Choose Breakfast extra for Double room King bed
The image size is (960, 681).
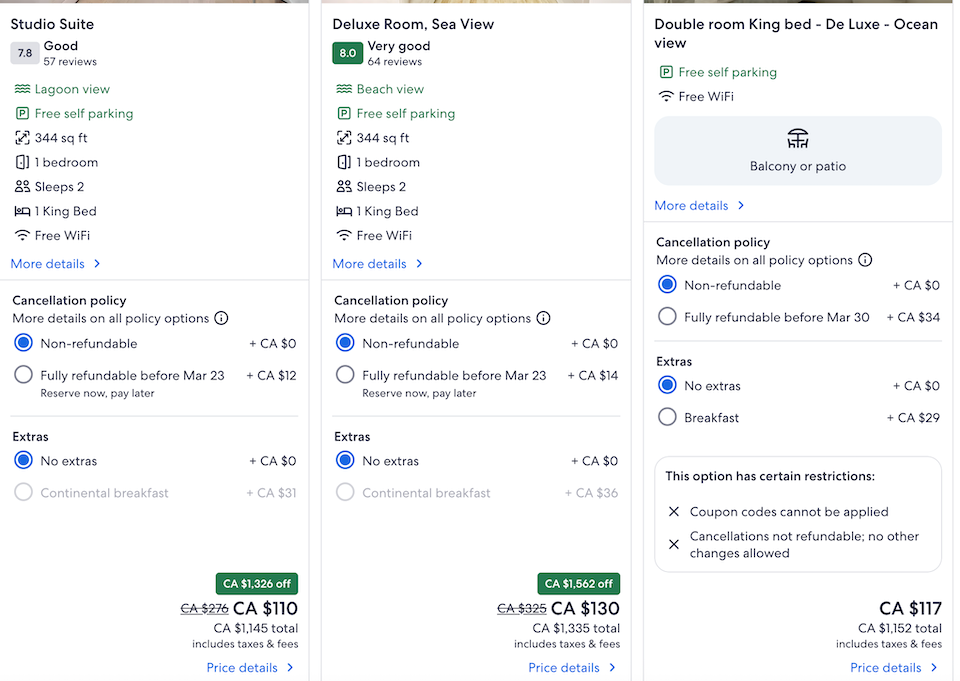667,417
